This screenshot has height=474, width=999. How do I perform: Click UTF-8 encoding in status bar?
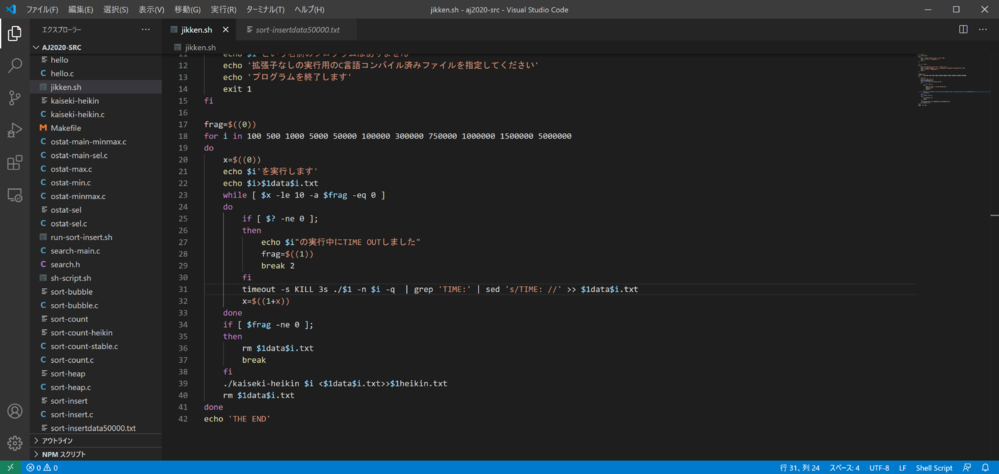(x=879, y=467)
